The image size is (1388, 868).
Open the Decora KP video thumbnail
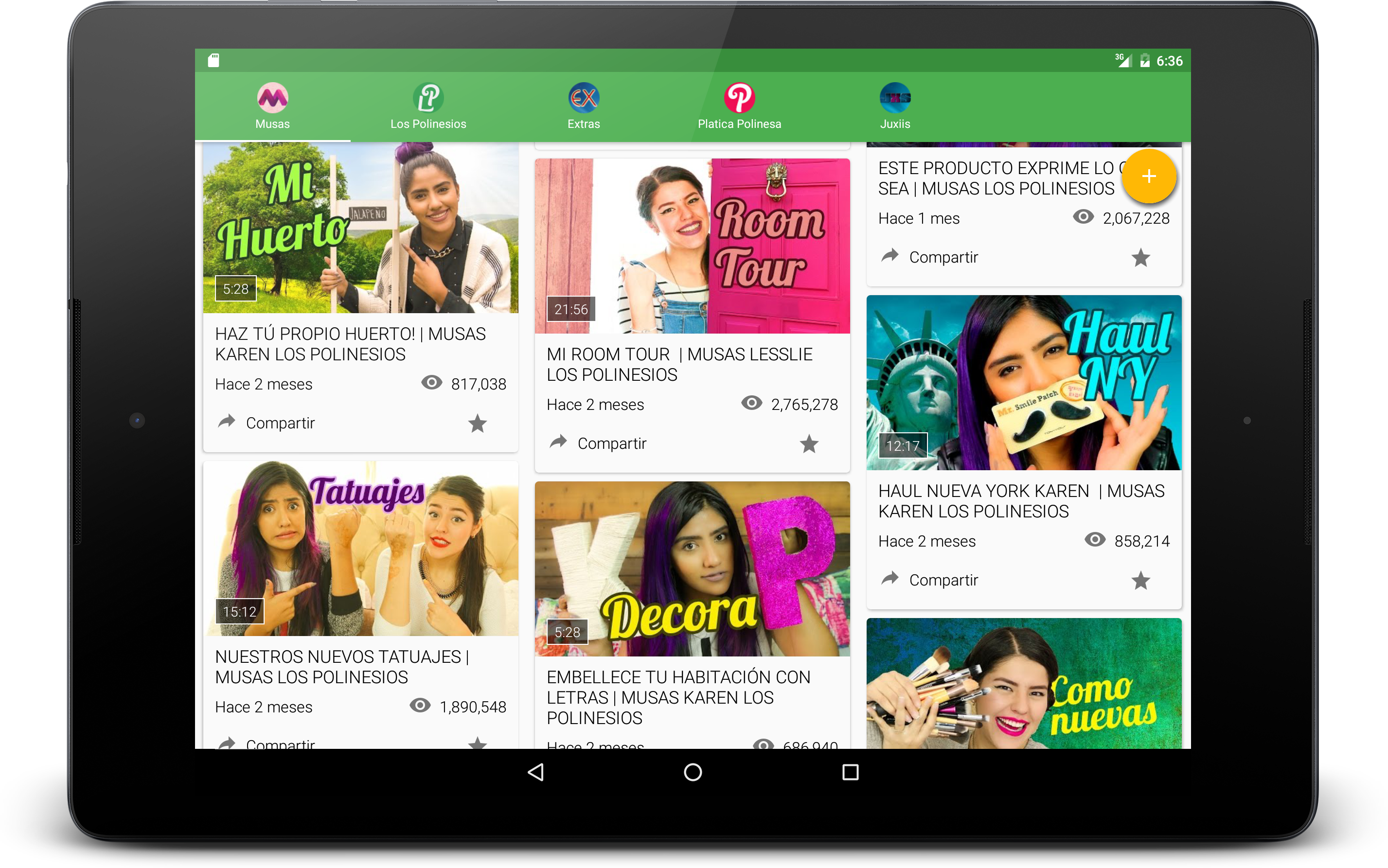click(692, 568)
